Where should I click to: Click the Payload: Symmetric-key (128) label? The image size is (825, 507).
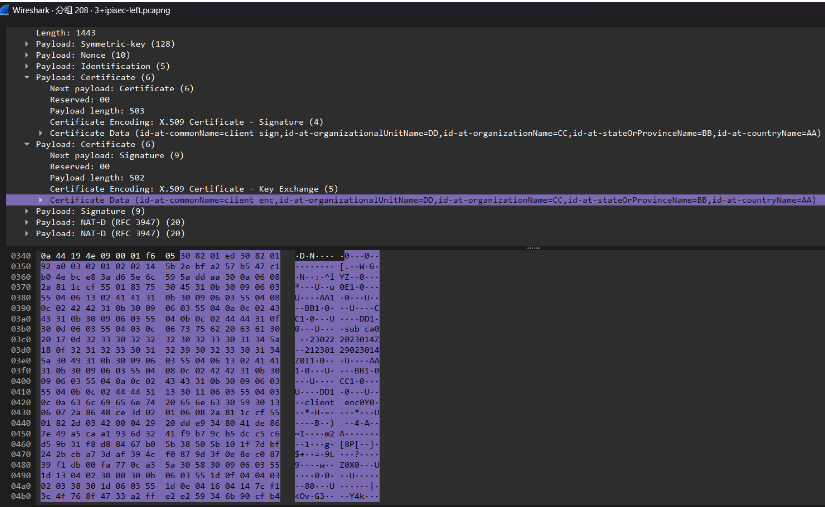coord(105,44)
